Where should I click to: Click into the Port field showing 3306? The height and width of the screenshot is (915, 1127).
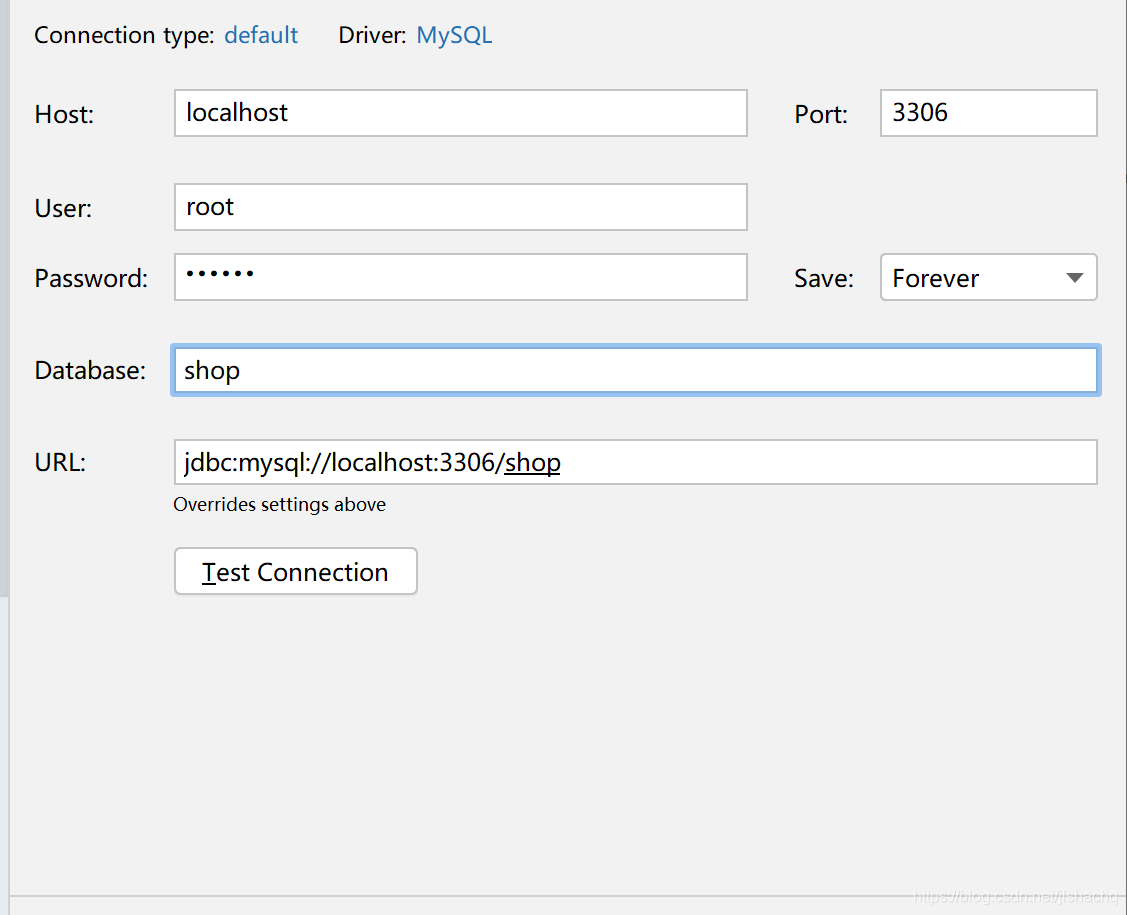click(988, 113)
